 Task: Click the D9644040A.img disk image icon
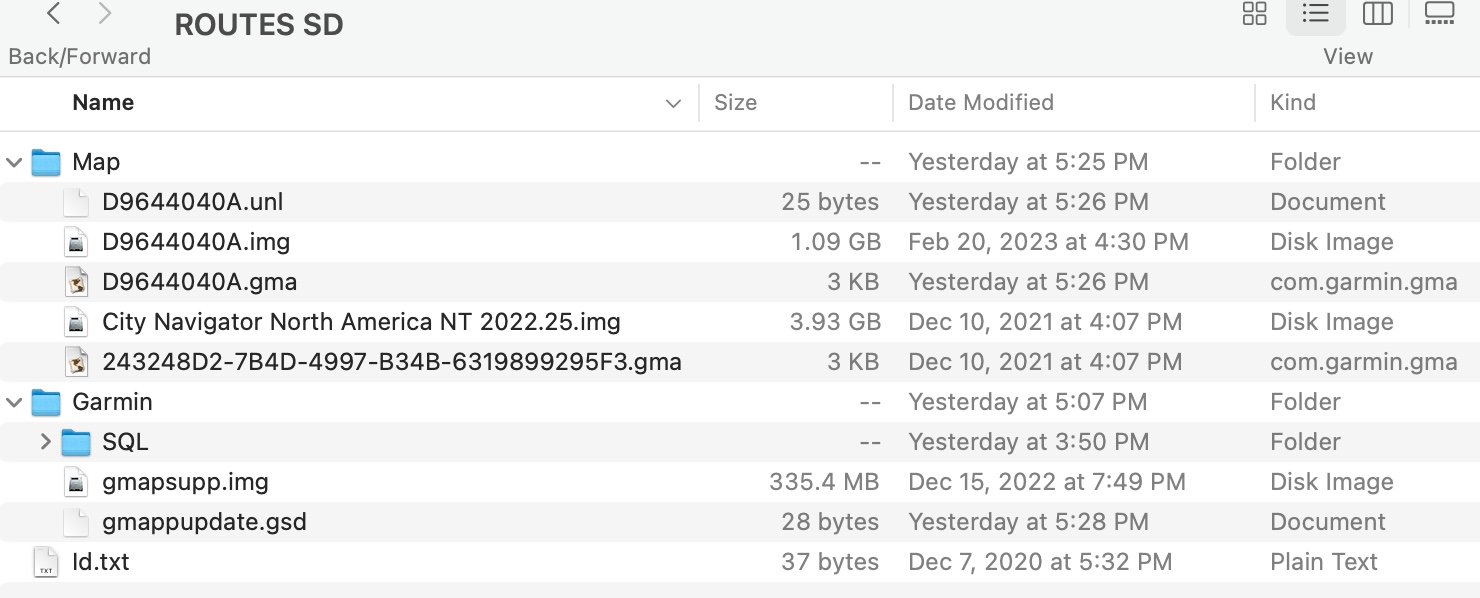click(x=76, y=242)
